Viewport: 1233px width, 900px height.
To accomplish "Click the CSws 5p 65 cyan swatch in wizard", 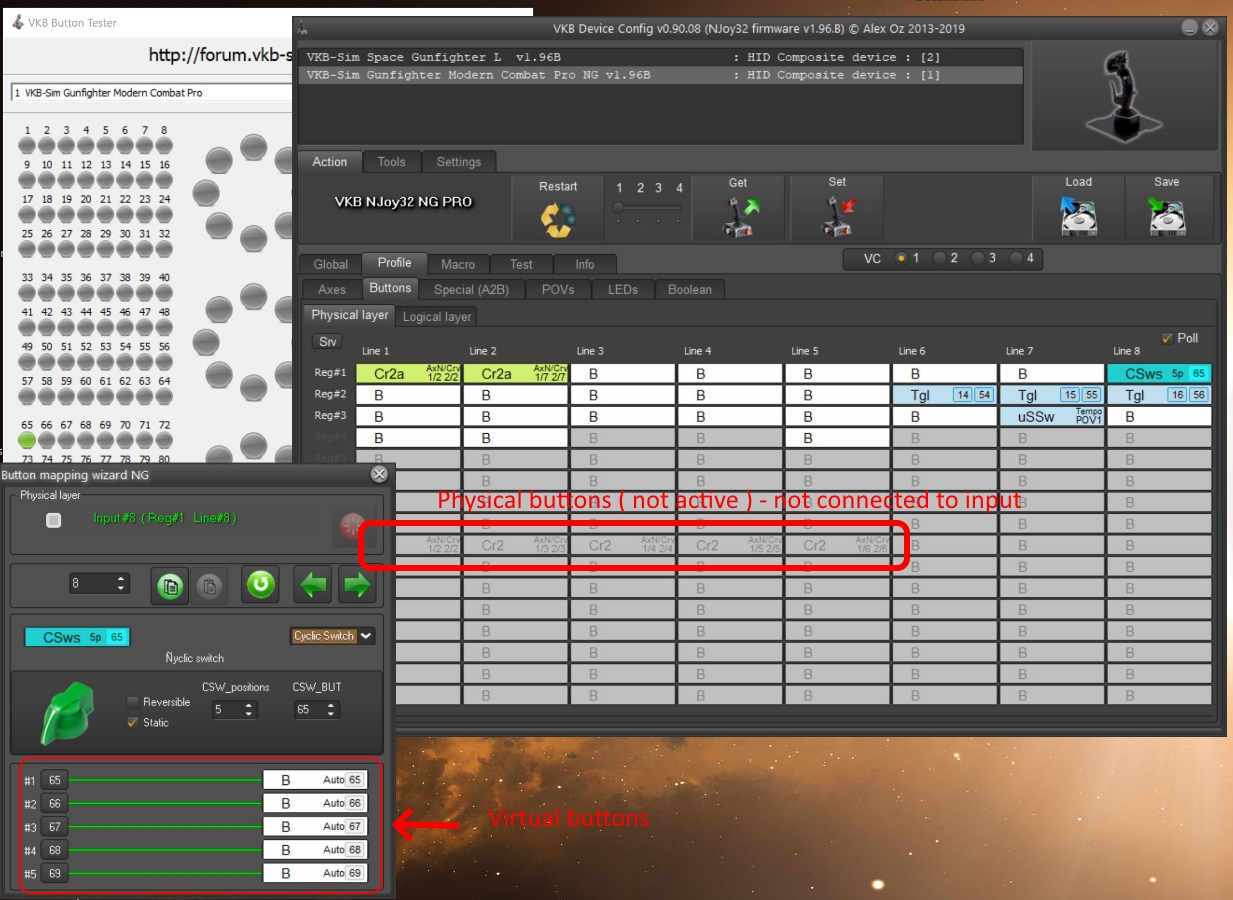I will coord(77,637).
